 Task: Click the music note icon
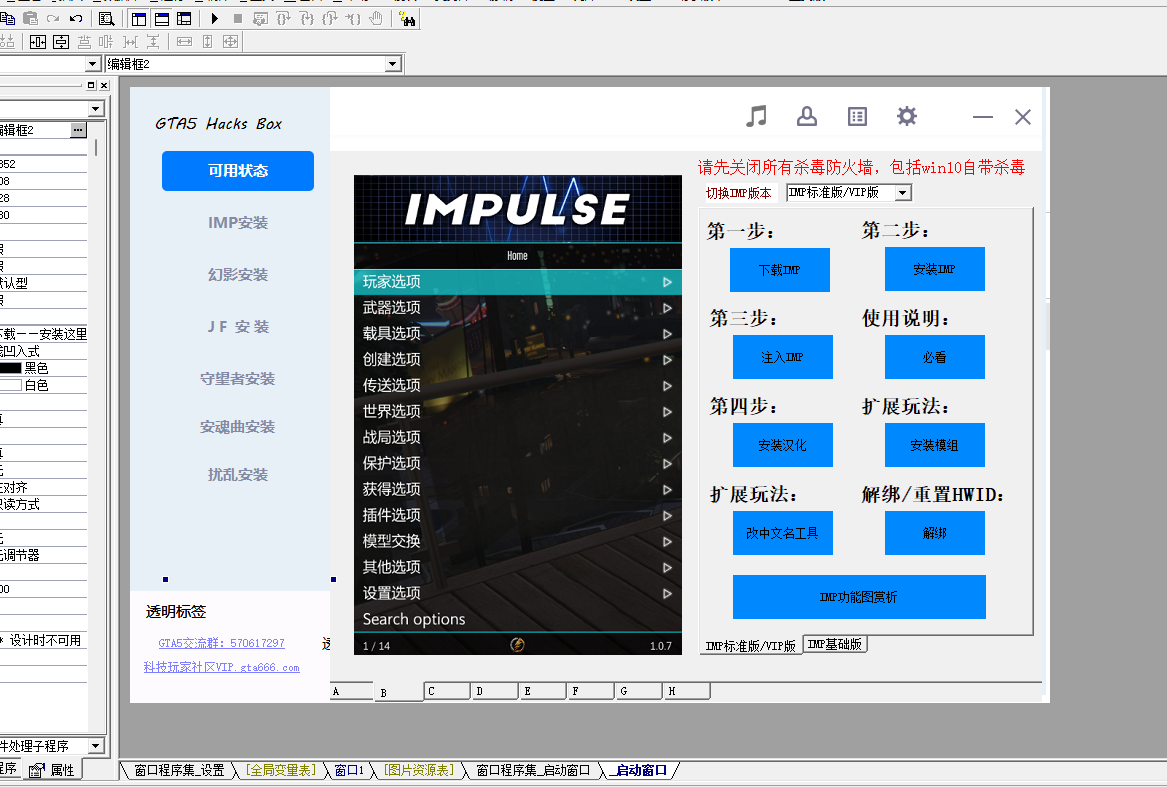pyautogui.click(x=757, y=117)
